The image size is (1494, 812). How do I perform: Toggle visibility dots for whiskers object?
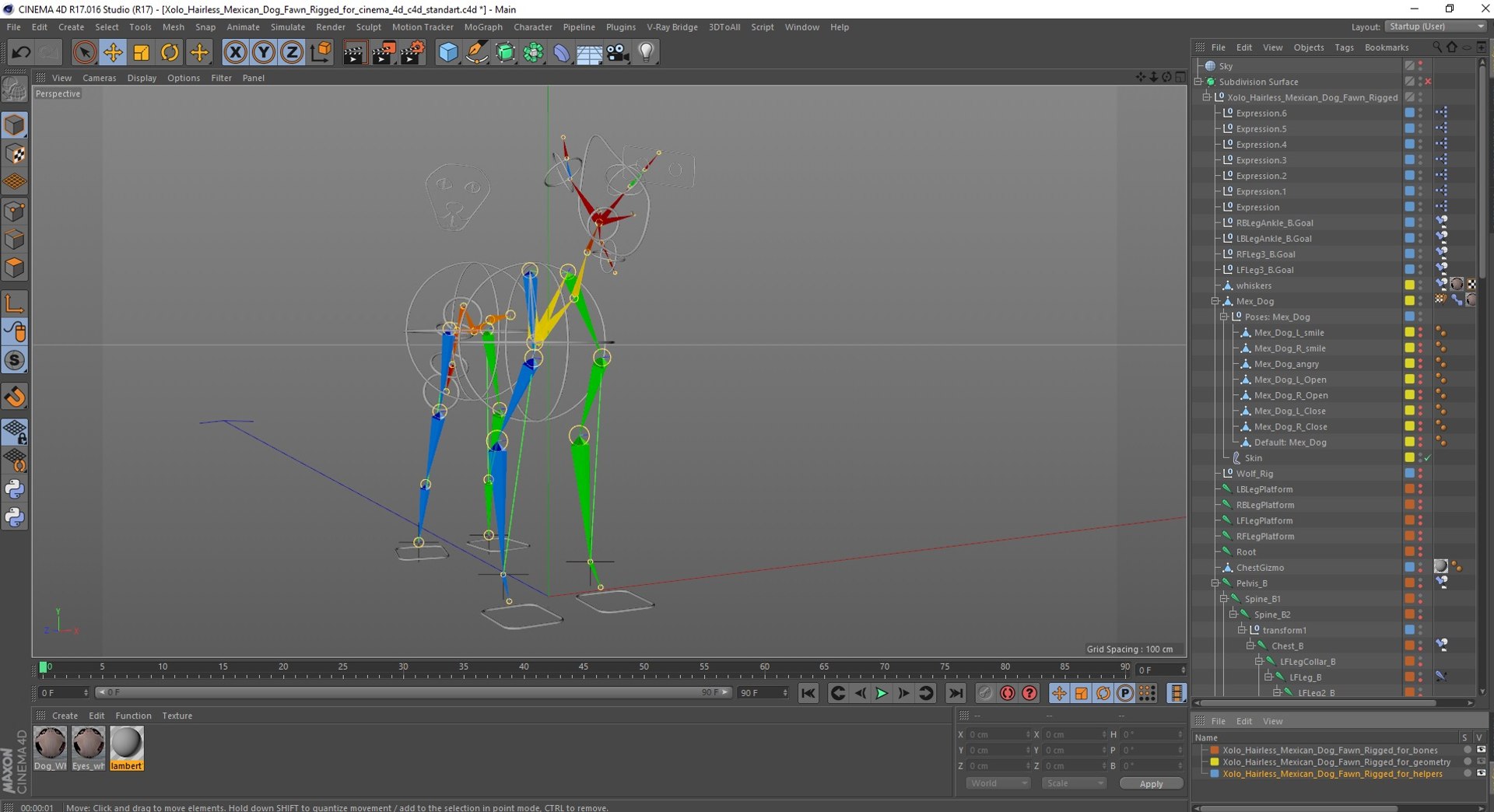point(1420,285)
